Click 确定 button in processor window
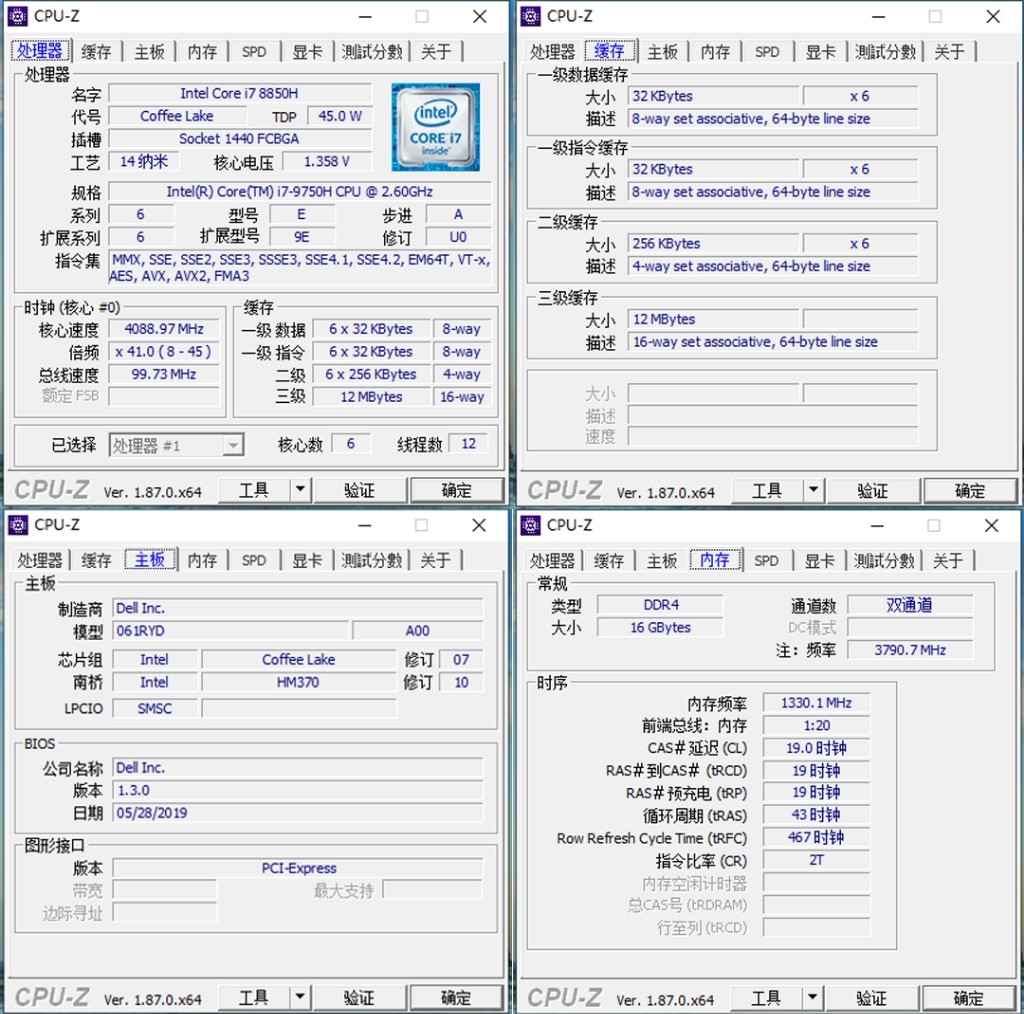This screenshot has width=1024, height=1014. point(456,490)
